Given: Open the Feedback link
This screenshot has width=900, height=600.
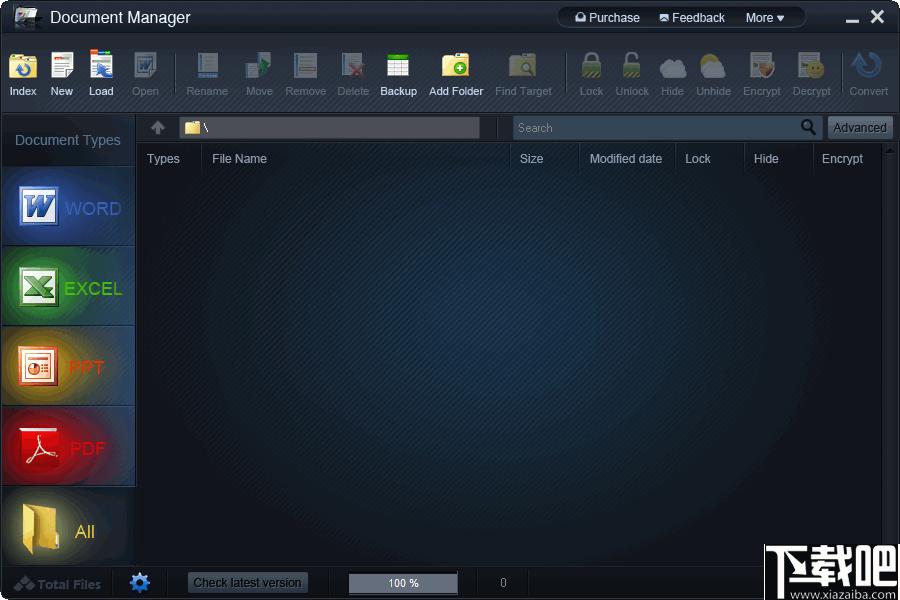Looking at the screenshot, I should click(x=692, y=18).
